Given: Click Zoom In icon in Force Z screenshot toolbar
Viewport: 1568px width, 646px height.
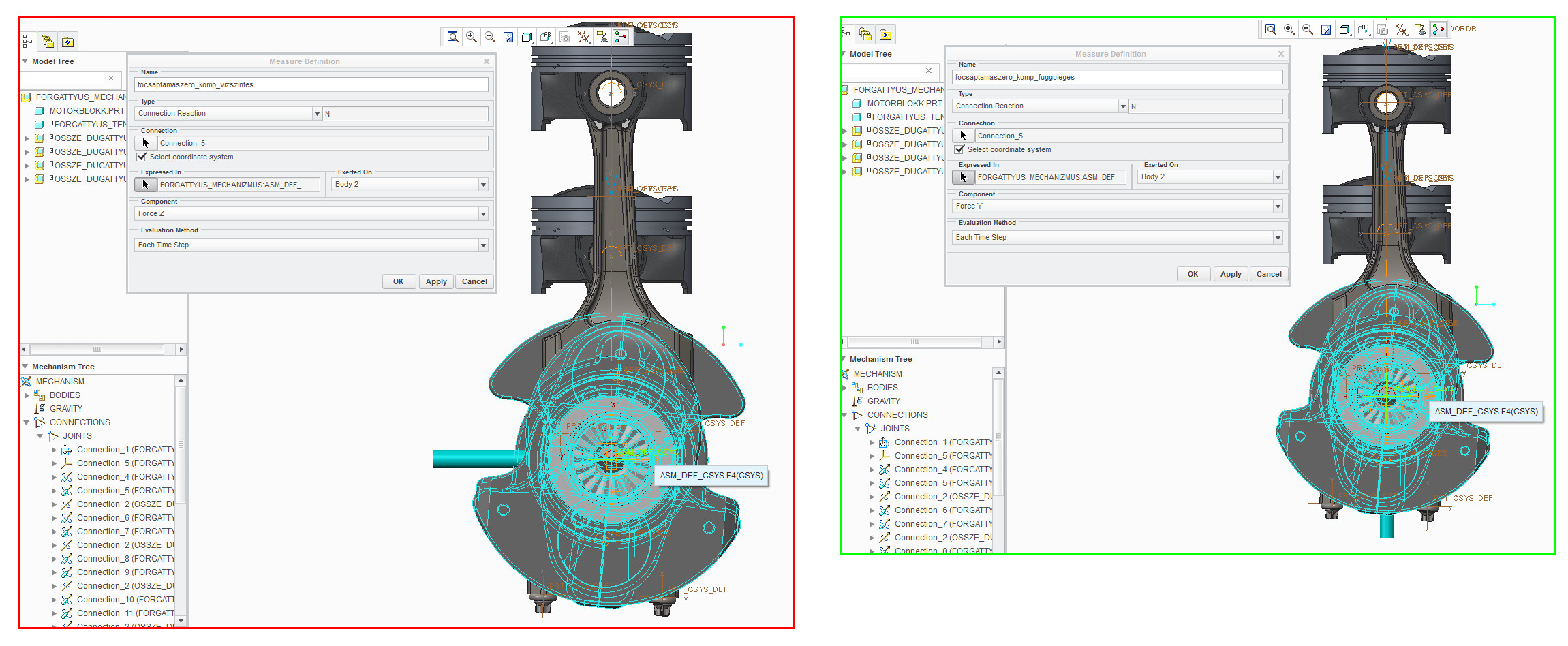Looking at the screenshot, I should [x=472, y=37].
